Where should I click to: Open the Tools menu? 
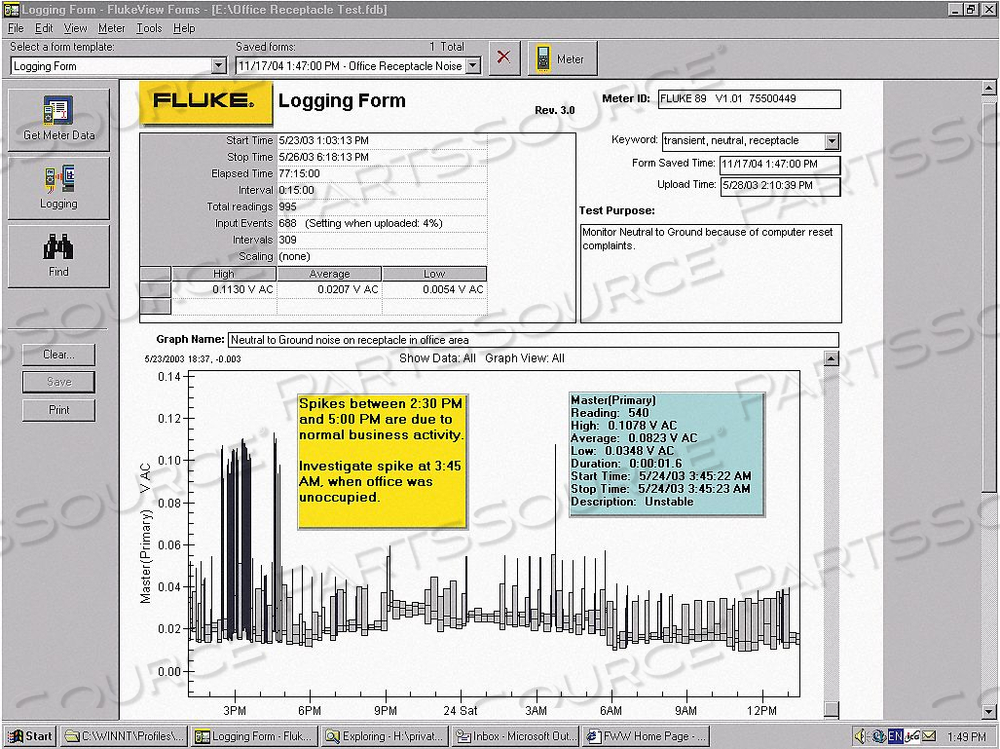pyautogui.click(x=150, y=28)
